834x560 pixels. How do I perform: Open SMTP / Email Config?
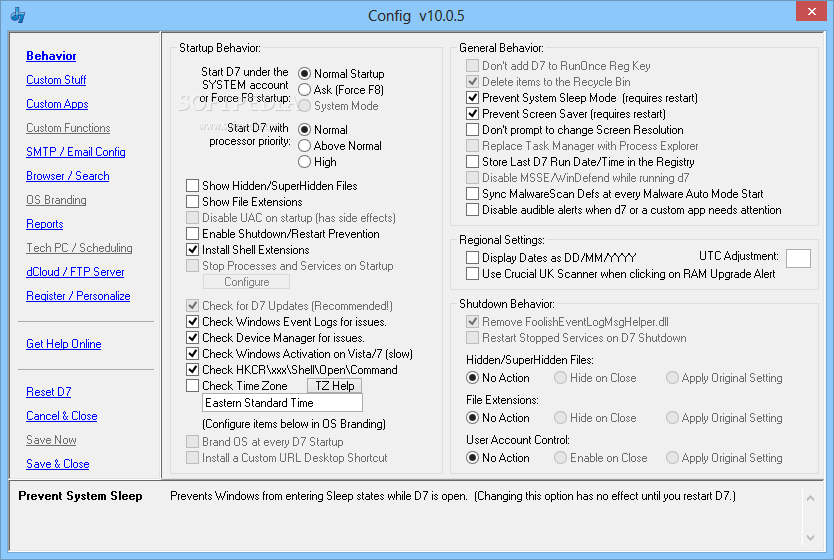(x=76, y=152)
